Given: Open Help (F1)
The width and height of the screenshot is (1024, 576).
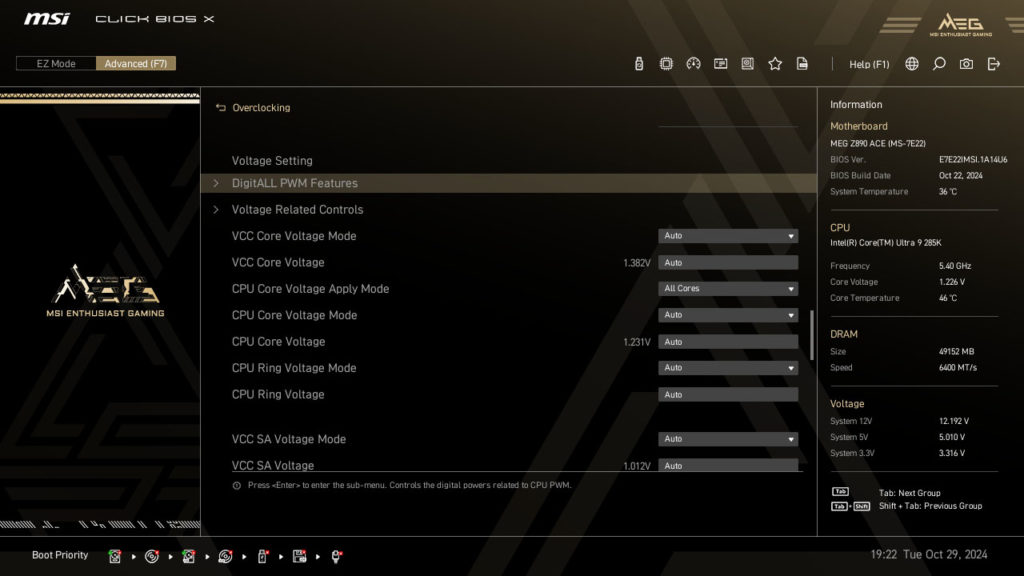Looking at the screenshot, I should [869, 64].
